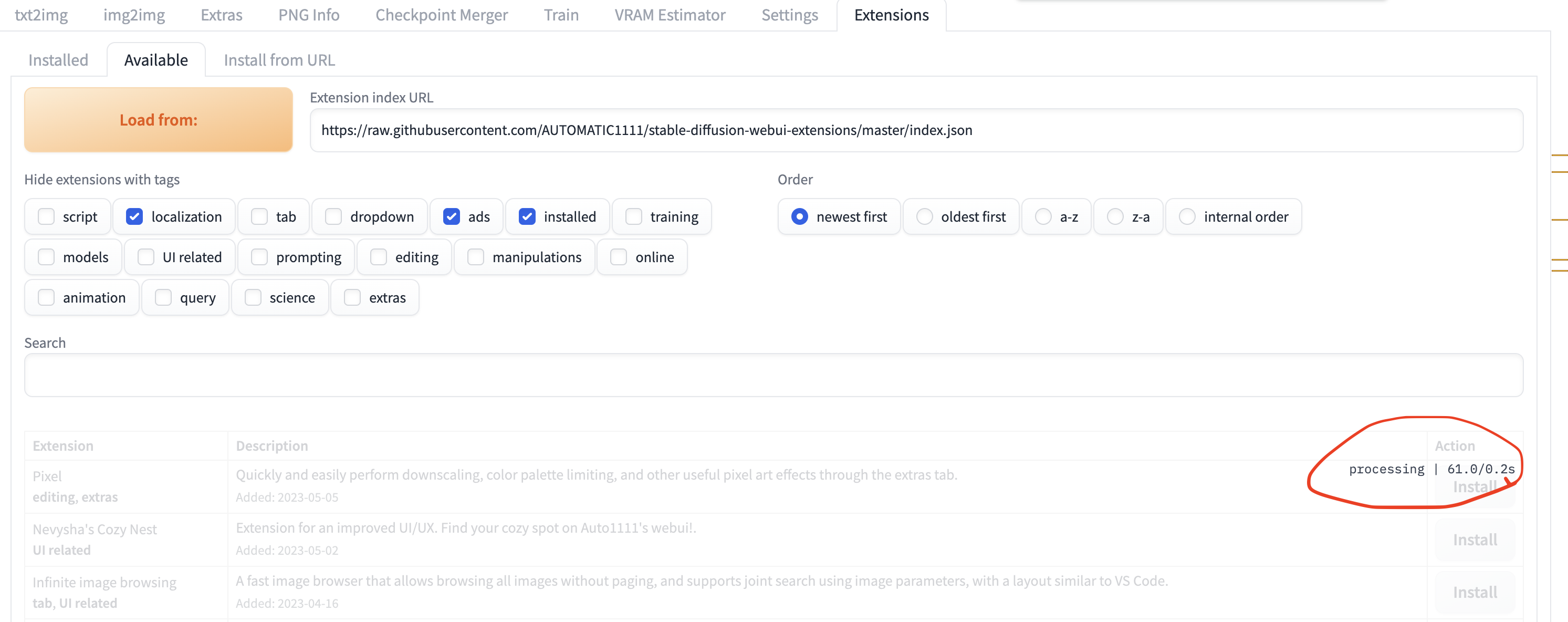Open the txt2img tab
The width and height of the screenshot is (1568, 622).
41,15
